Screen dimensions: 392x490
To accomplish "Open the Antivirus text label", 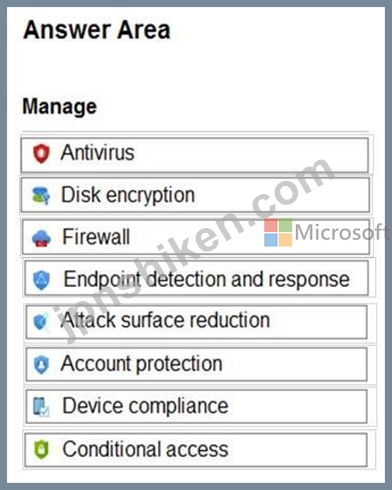I will point(97,153).
